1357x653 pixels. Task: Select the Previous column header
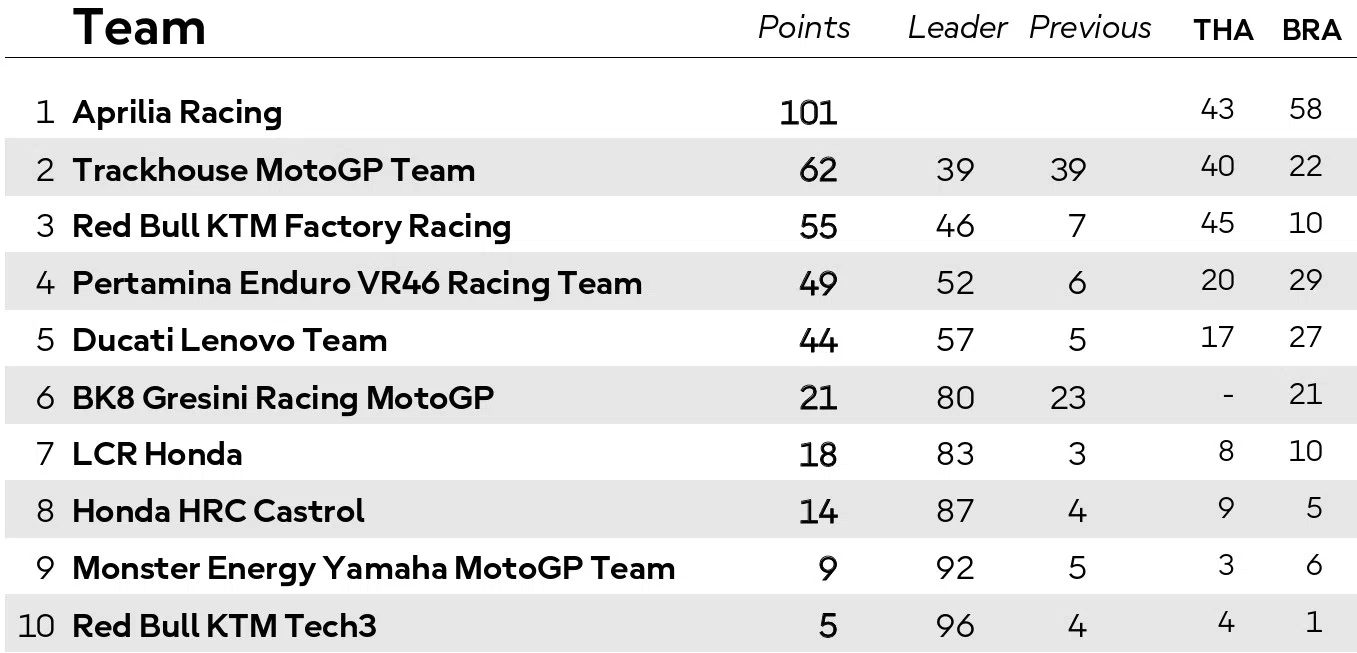pos(1090,27)
